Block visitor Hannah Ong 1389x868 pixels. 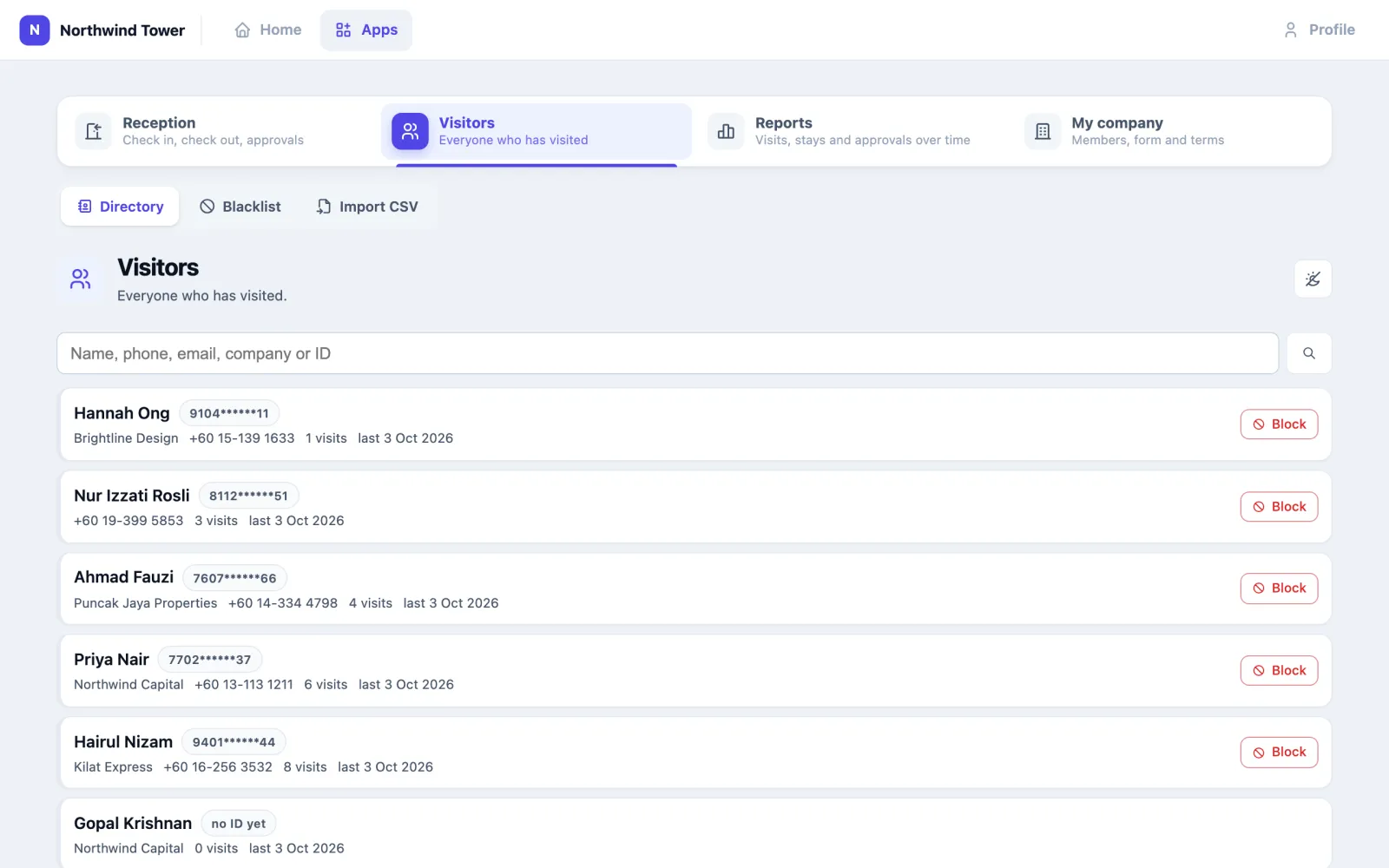click(x=1279, y=424)
